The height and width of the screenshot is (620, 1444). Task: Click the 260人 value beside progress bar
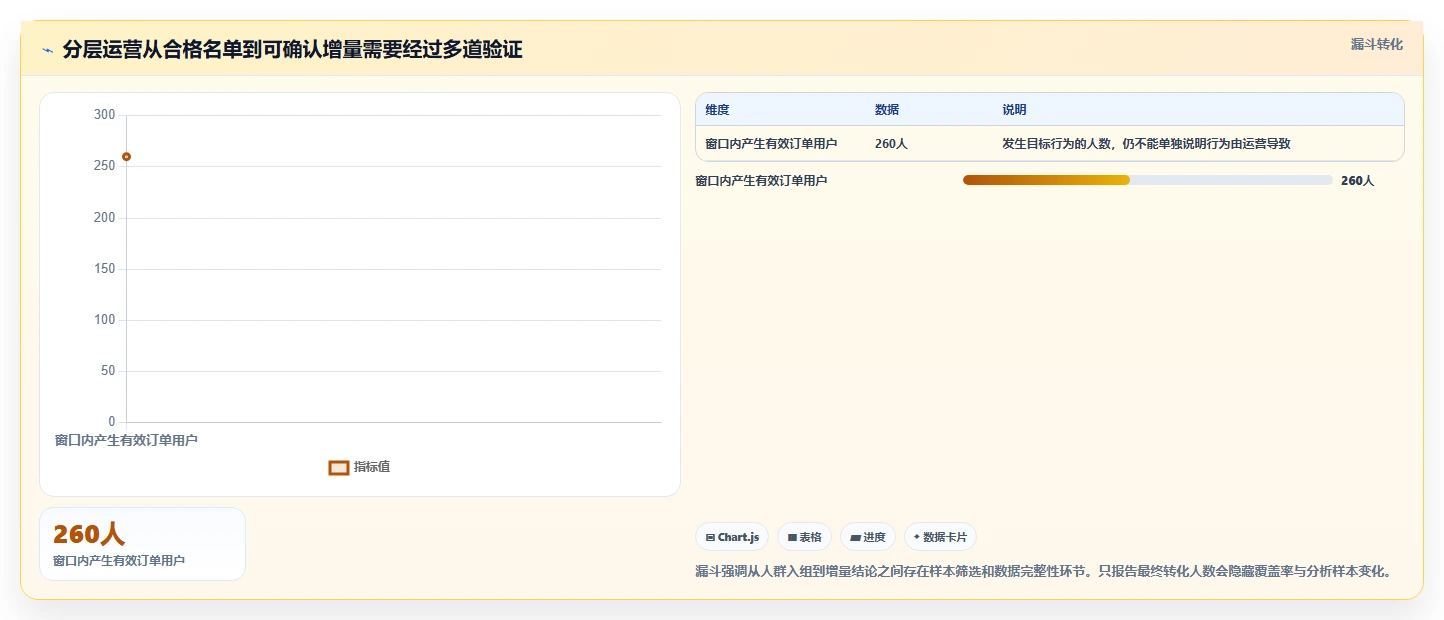[1357, 181]
